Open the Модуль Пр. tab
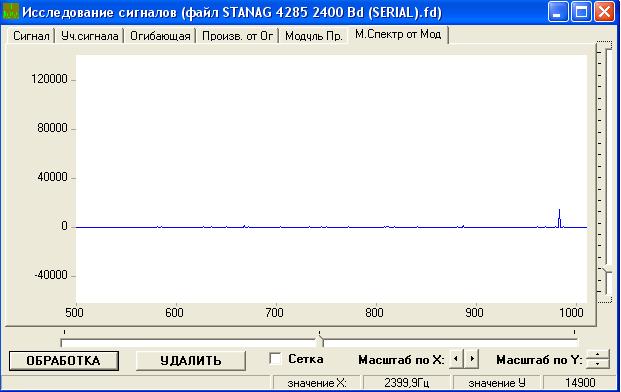This screenshot has height=392, width=621. pos(314,36)
